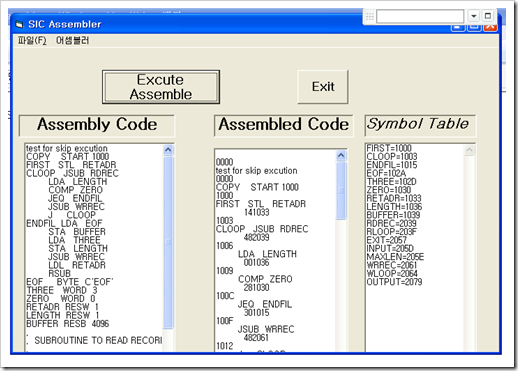Click symbol entry BUFFER=1039
The height and width of the screenshot is (371, 518).
(x=393, y=215)
